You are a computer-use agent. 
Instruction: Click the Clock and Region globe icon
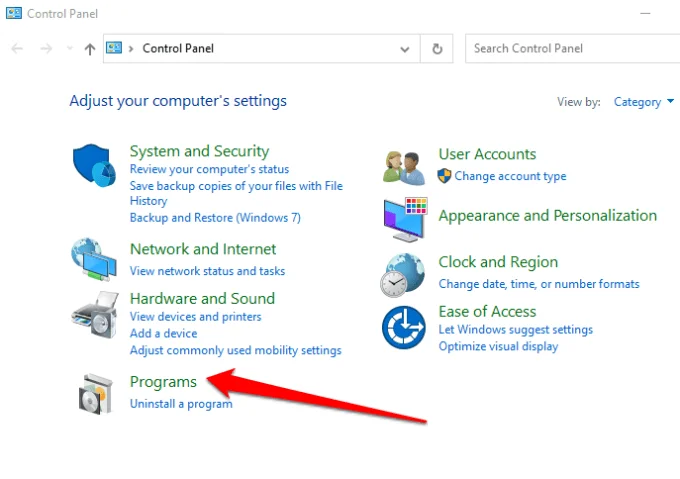click(404, 273)
